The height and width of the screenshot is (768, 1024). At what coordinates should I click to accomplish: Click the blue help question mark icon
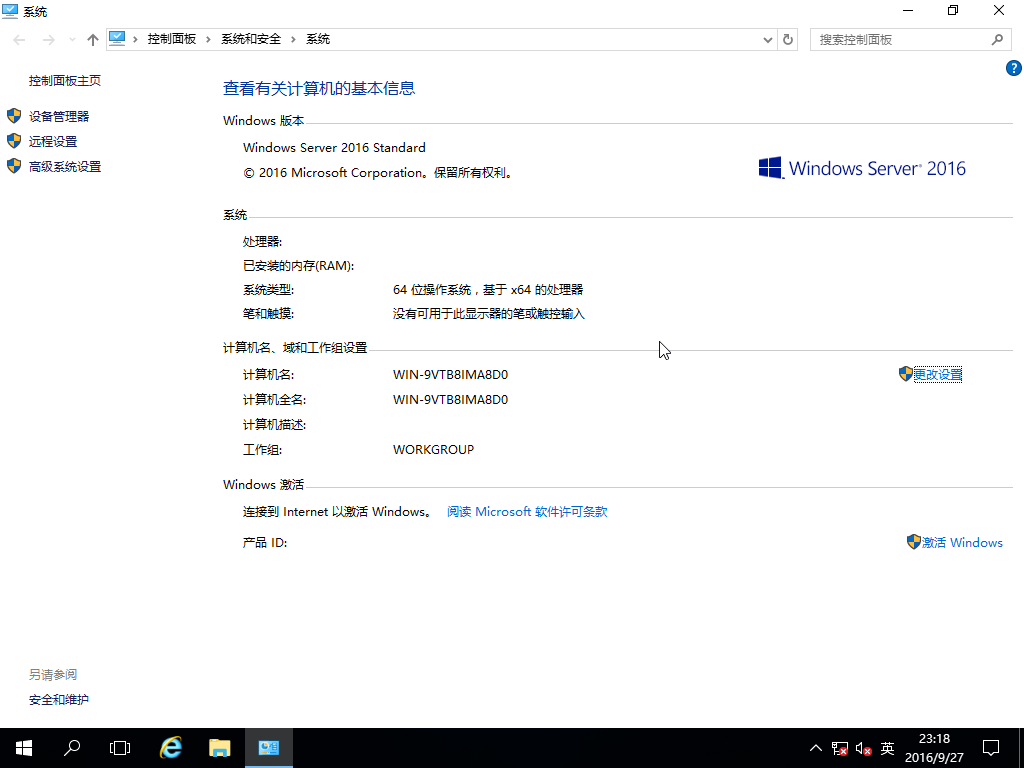pyautogui.click(x=1013, y=69)
